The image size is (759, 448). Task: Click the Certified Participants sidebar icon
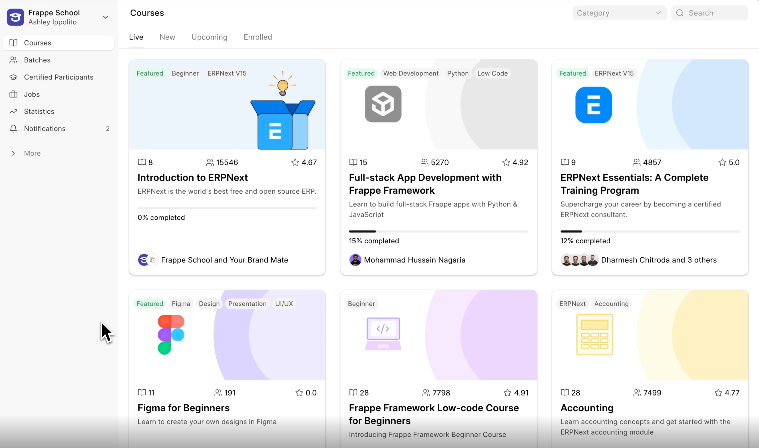[13, 77]
